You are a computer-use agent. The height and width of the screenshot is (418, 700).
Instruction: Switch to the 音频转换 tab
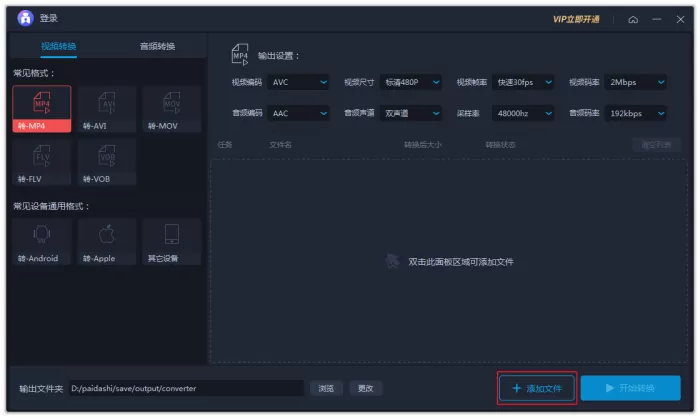(x=158, y=46)
